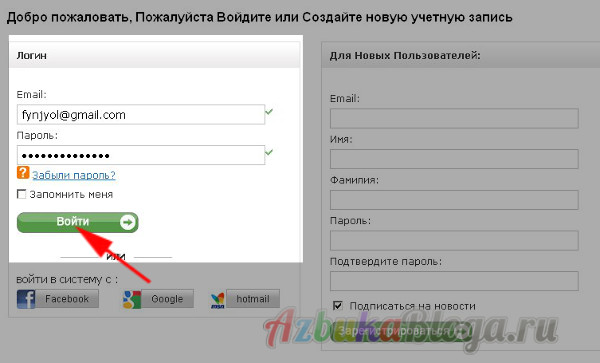Sign in with the hotmail button

coord(253,299)
